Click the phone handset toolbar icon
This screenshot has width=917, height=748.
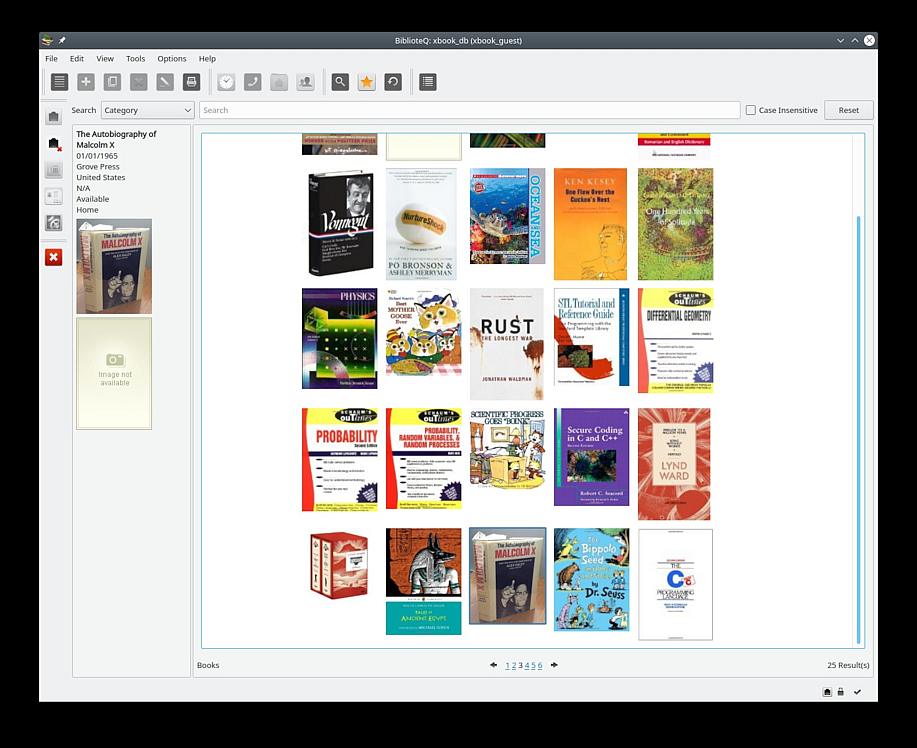tap(253, 82)
